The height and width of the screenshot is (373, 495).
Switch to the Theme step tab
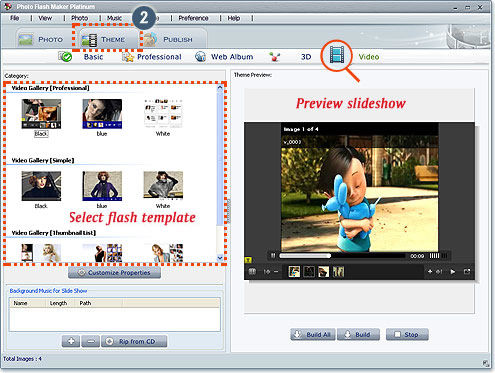(107, 39)
